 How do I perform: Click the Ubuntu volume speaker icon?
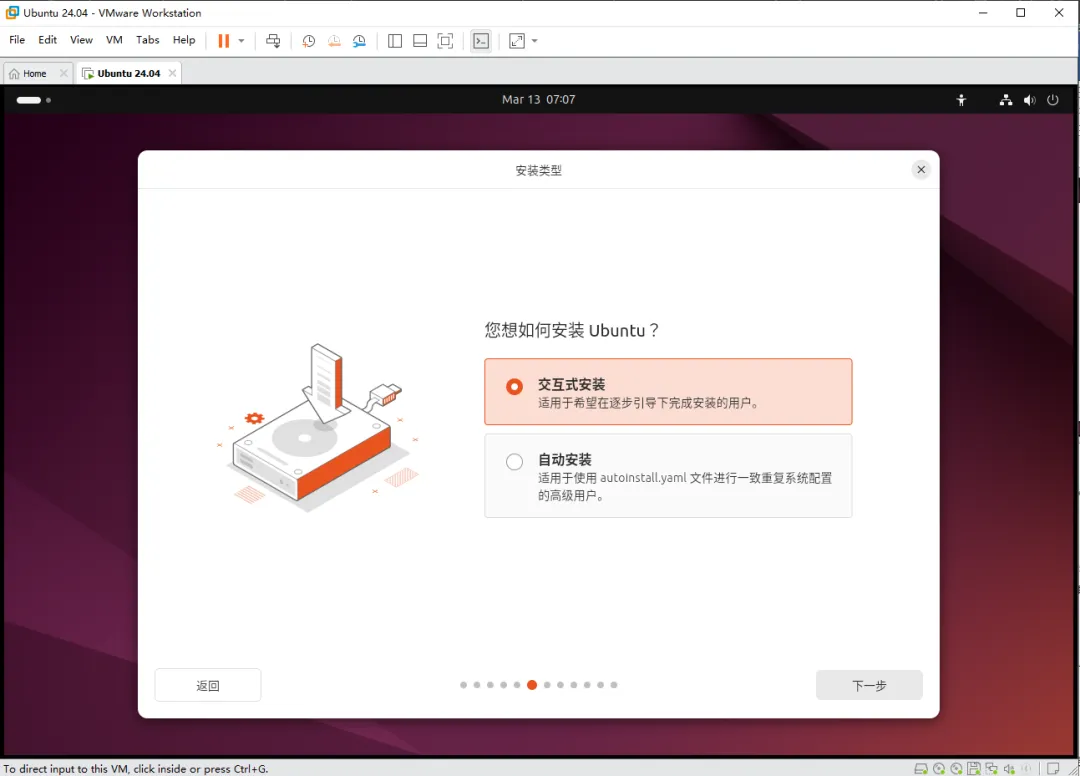pyautogui.click(x=1029, y=100)
